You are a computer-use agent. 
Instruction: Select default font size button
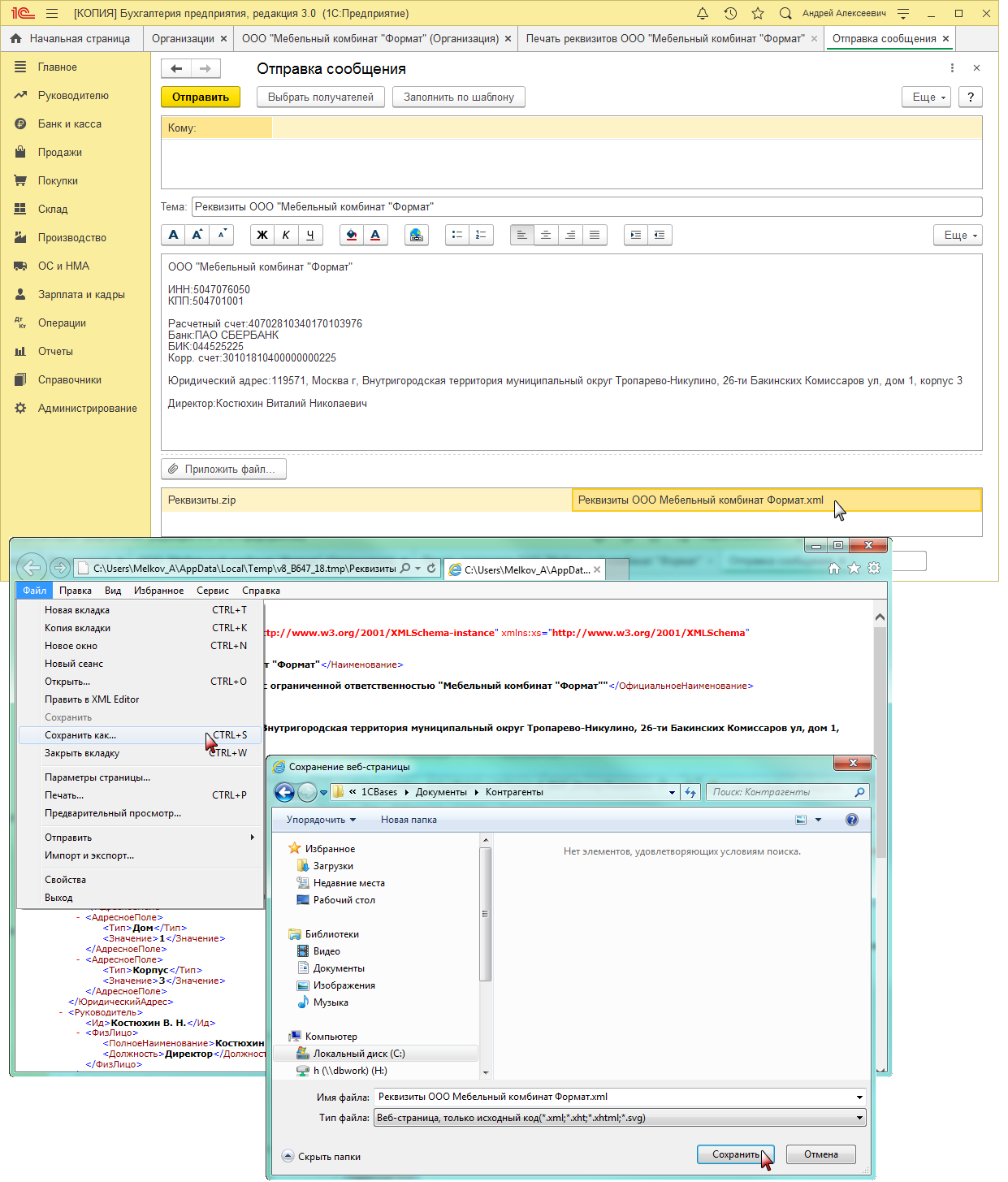click(174, 235)
